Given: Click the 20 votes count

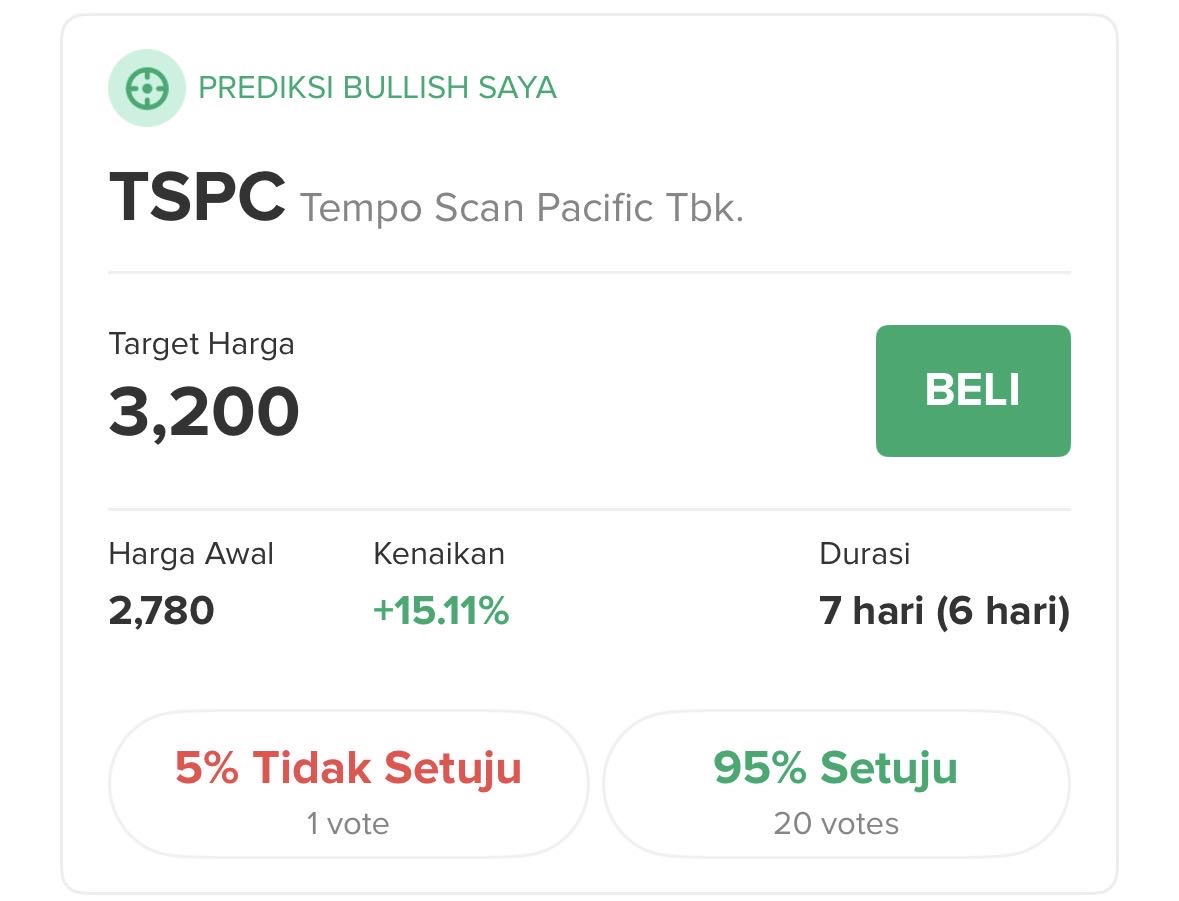Looking at the screenshot, I should pos(836,824).
